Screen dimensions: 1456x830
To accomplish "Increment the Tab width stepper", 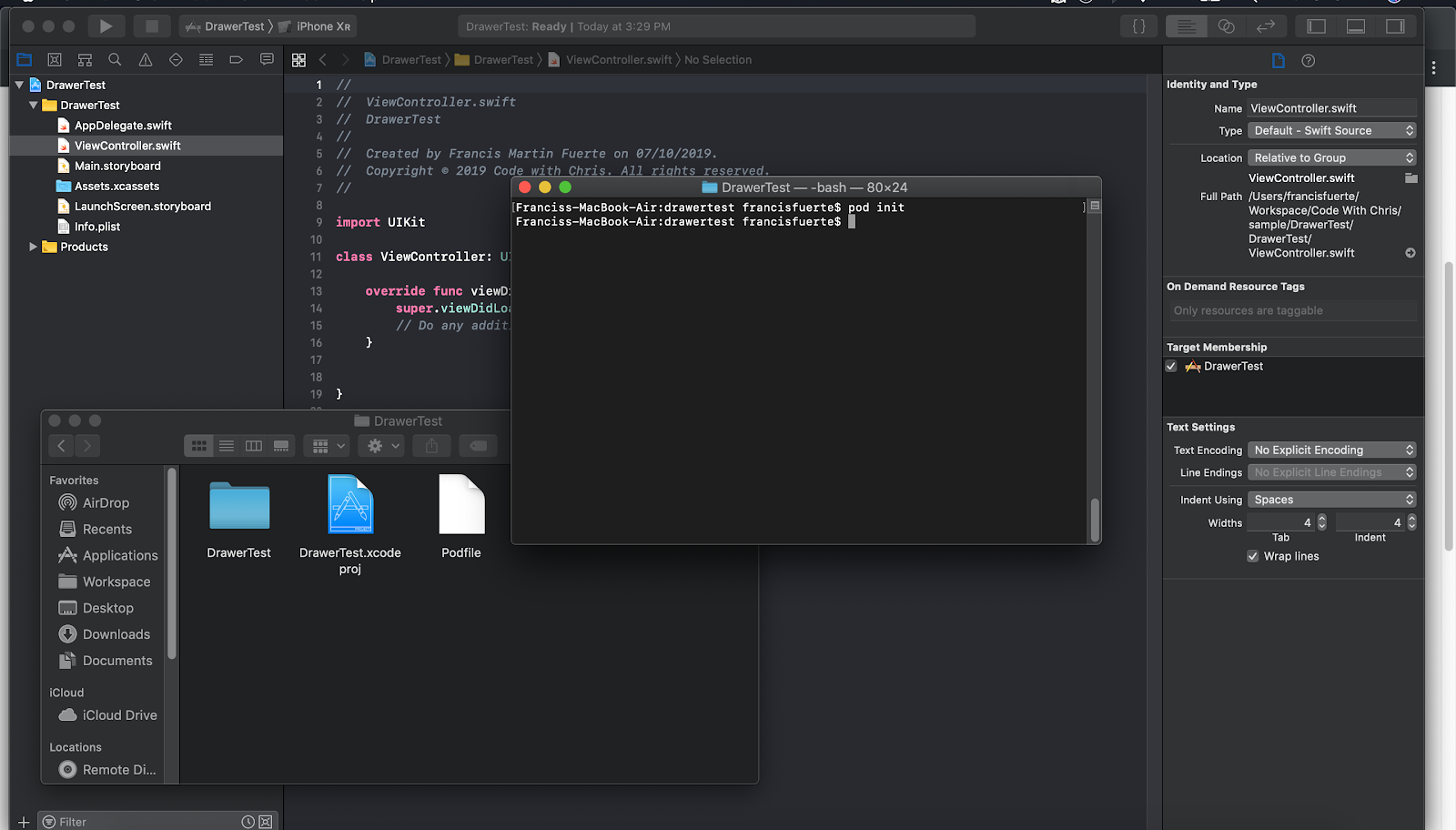I will pyautogui.click(x=1322, y=519).
